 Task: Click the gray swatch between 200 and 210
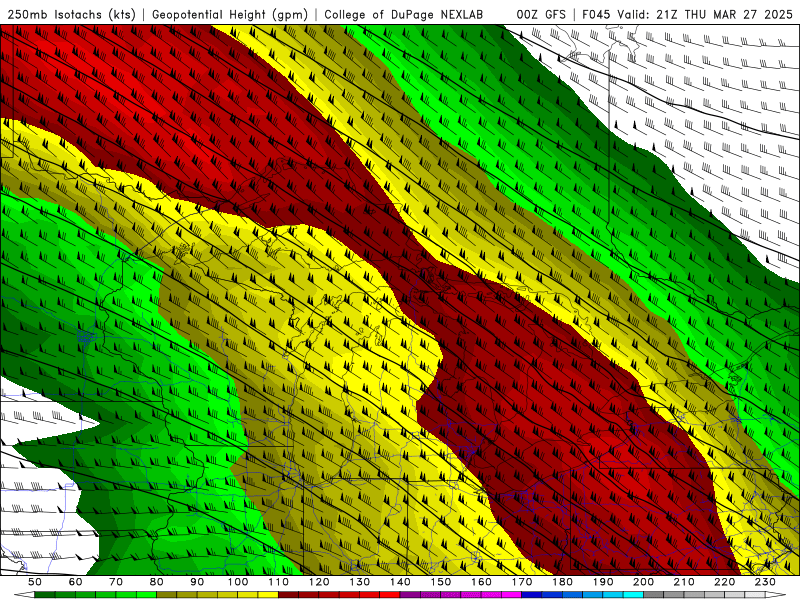(x=654, y=595)
